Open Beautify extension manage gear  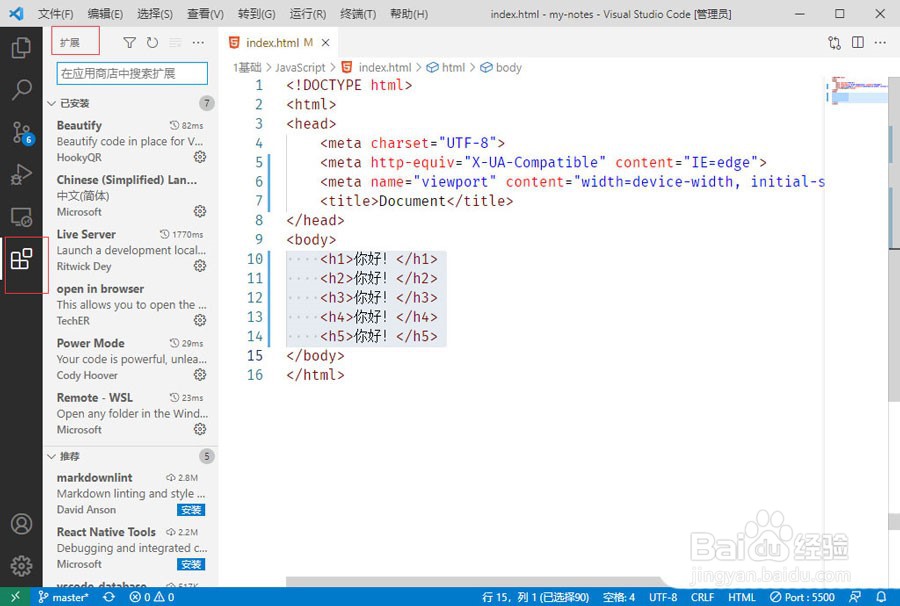200,157
